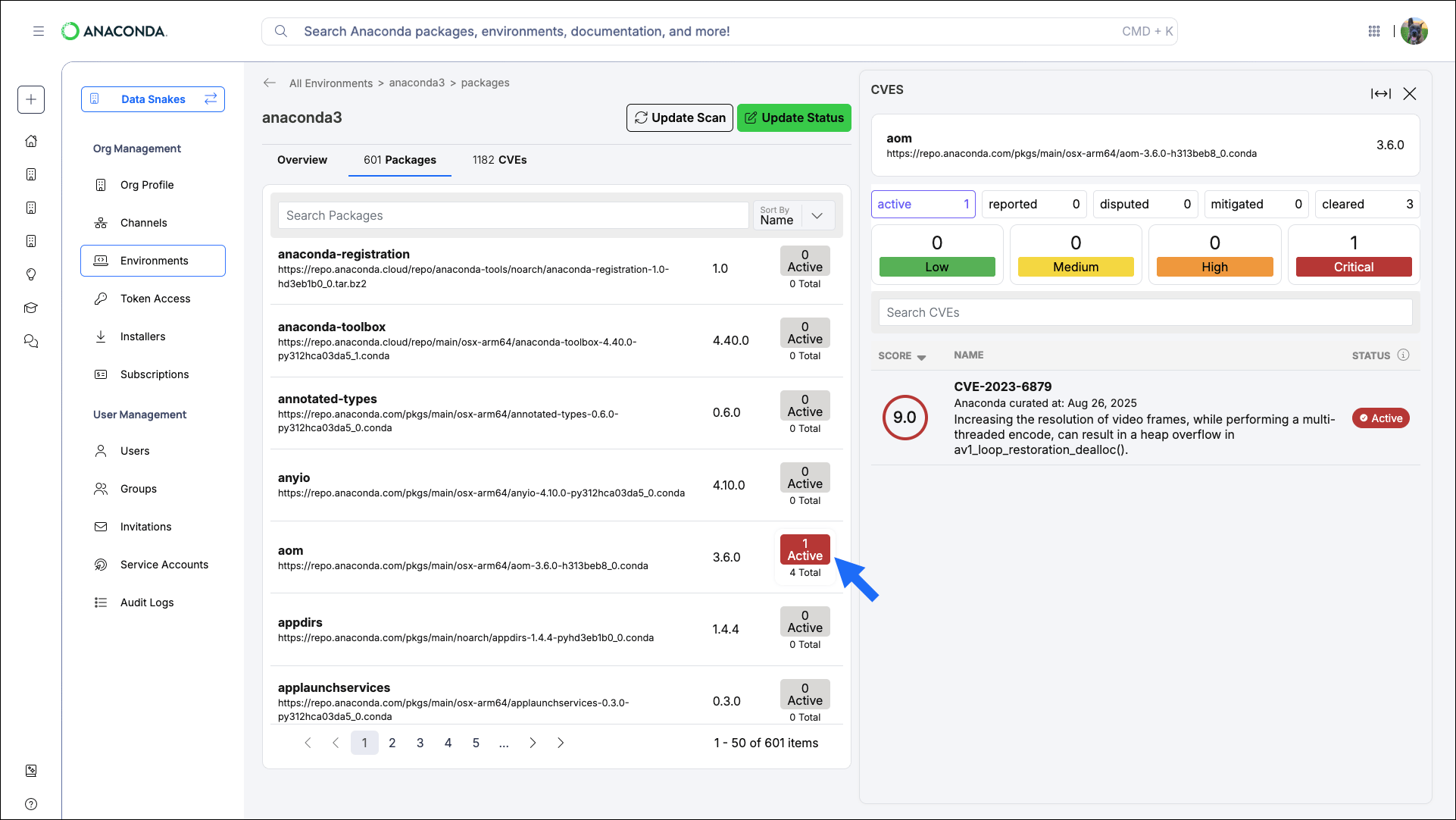The width and height of the screenshot is (1456, 820).
Task: Sort CVEs by the SCORE column arrow
Action: click(921, 356)
